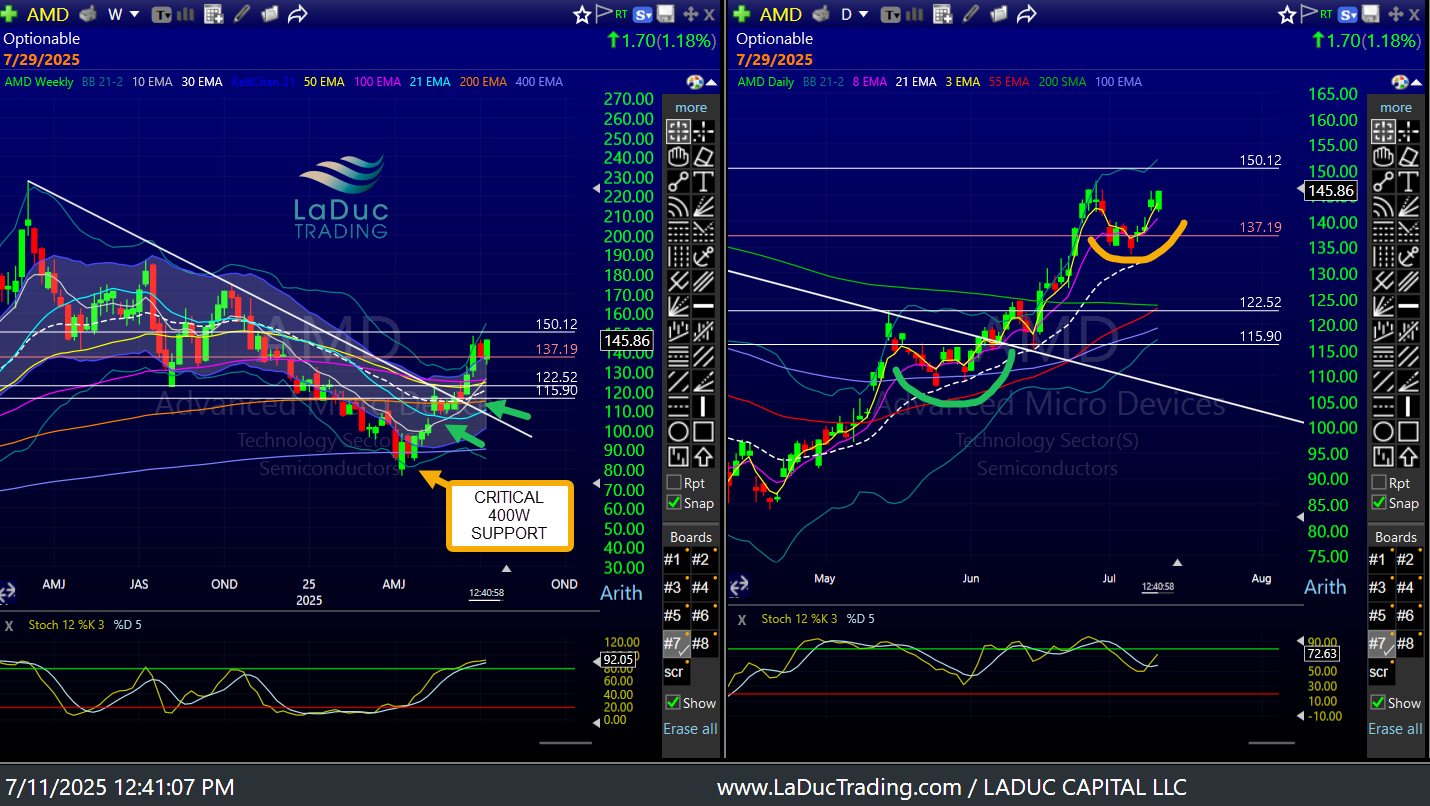
Task: Click the move-window cross icon on weekly chart
Action: click(690, 14)
